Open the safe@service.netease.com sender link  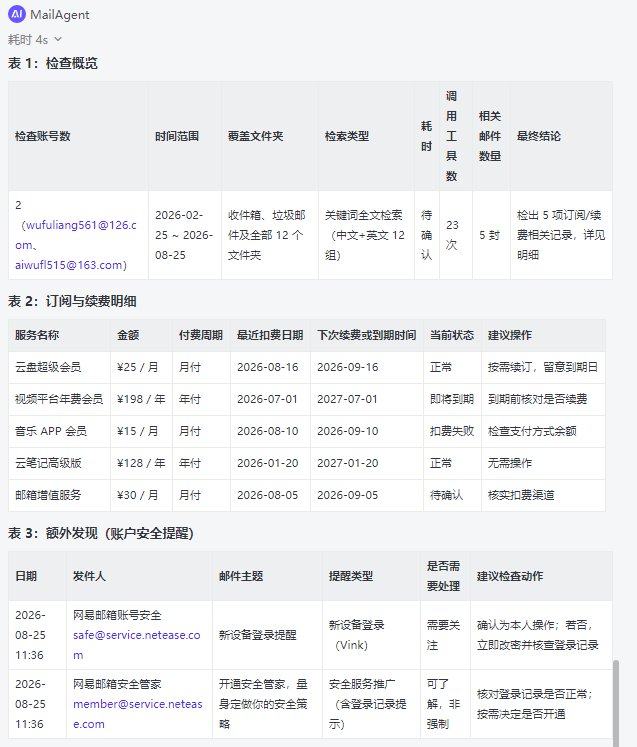click(137, 645)
